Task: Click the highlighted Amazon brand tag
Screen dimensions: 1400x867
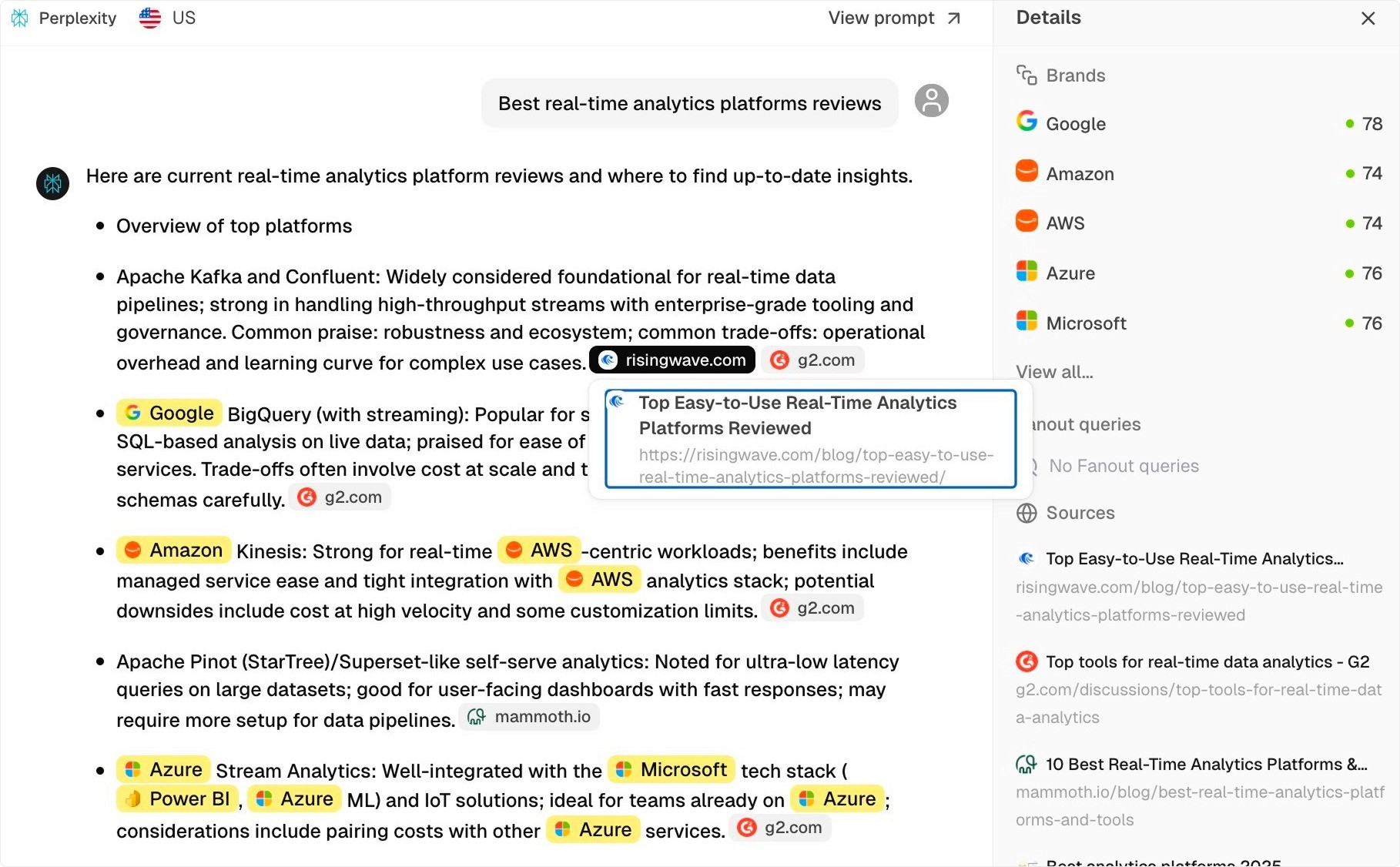Action: coord(174,550)
